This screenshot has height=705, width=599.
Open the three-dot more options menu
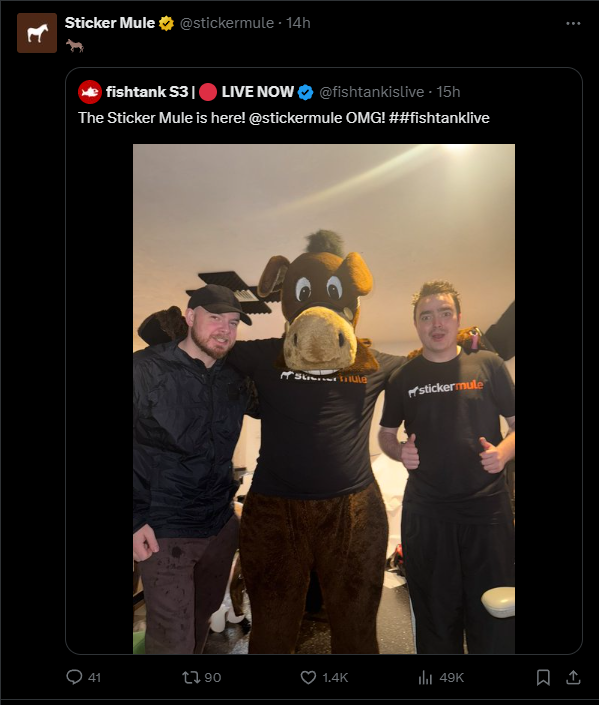573,23
